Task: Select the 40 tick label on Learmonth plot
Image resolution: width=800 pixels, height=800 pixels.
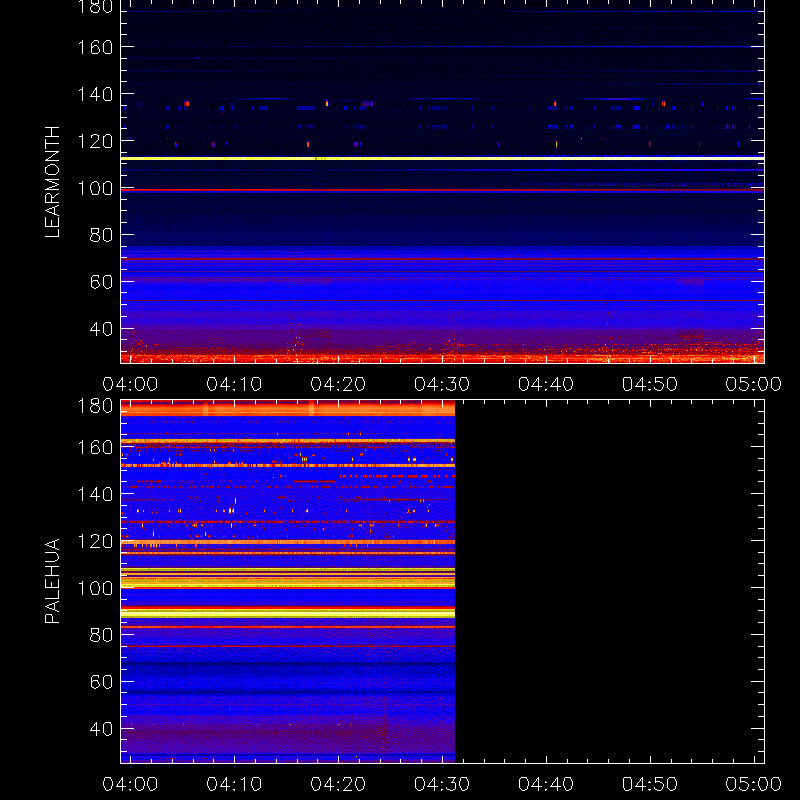Action: click(x=102, y=329)
